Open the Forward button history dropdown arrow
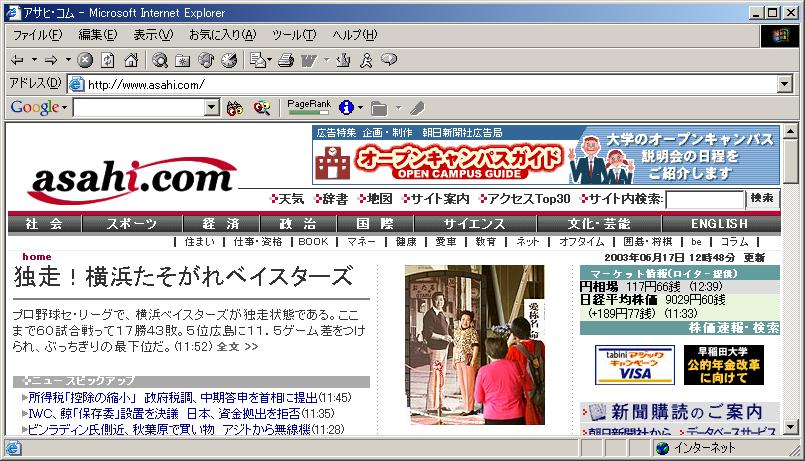 click(68, 60)
